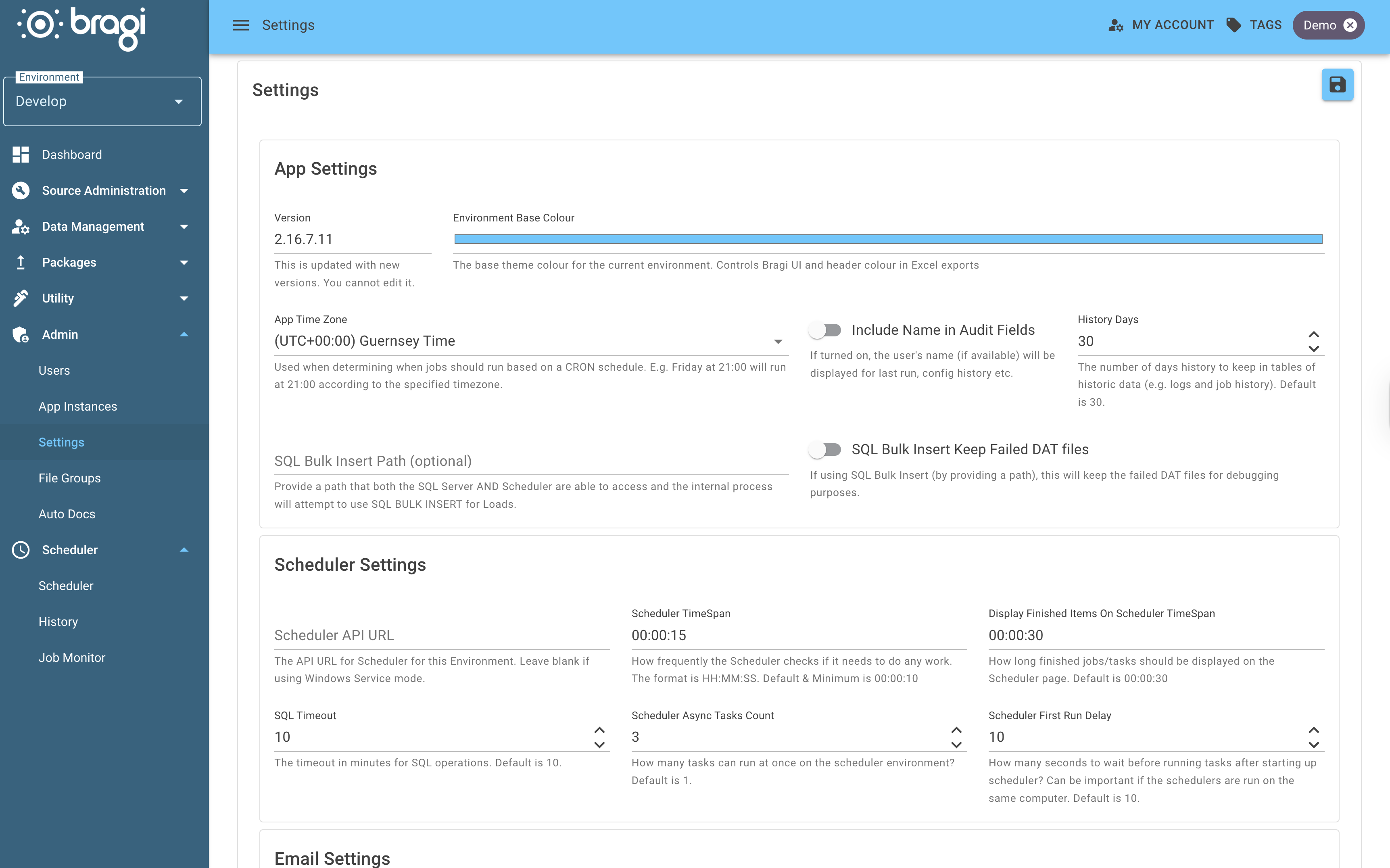The height and width of the screenshot is (868, 1390).
Task: Click the Source Administration wrench icon
Action: [21, 191]
